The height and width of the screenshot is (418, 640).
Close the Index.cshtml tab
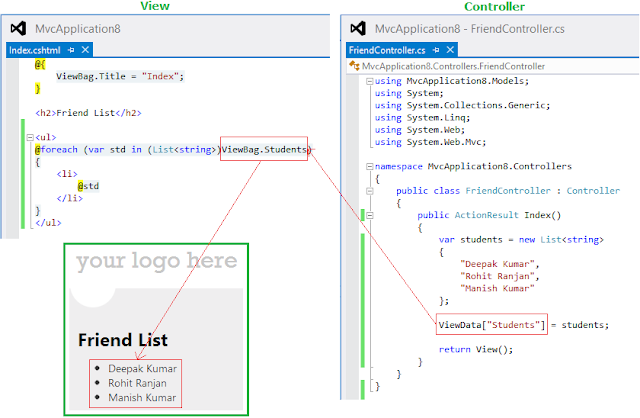click(x=85, y=50)
